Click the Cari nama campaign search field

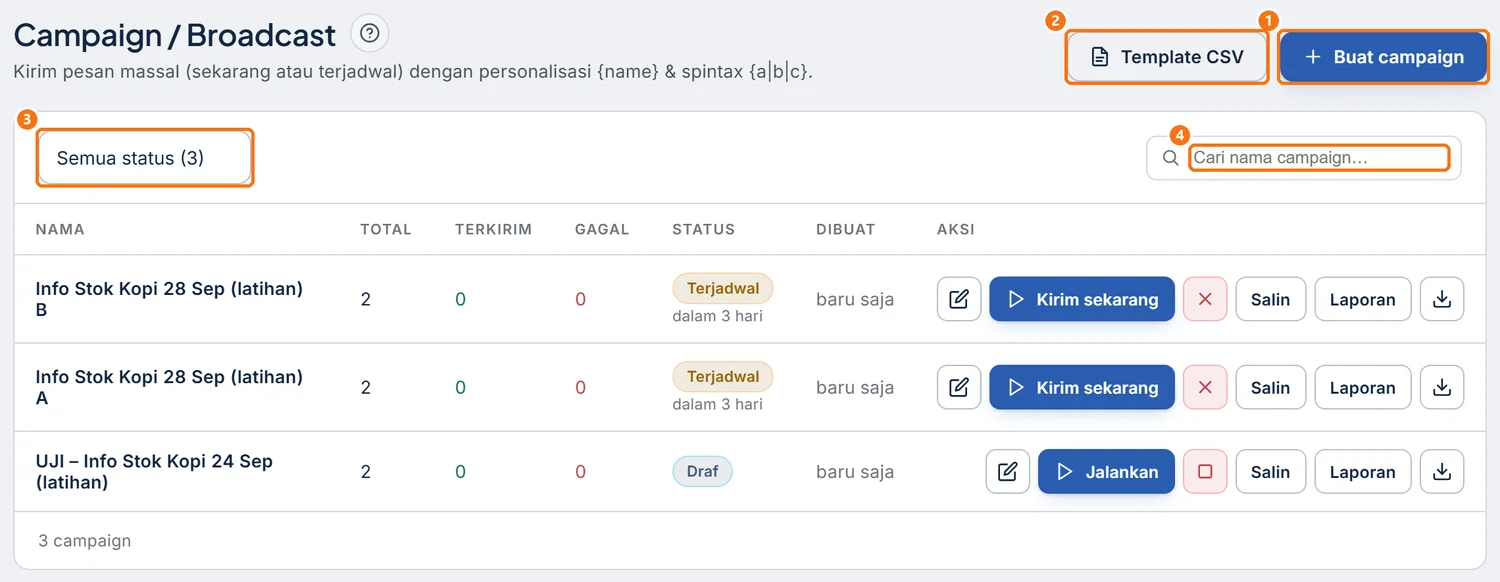click(x=1318, y=158)
